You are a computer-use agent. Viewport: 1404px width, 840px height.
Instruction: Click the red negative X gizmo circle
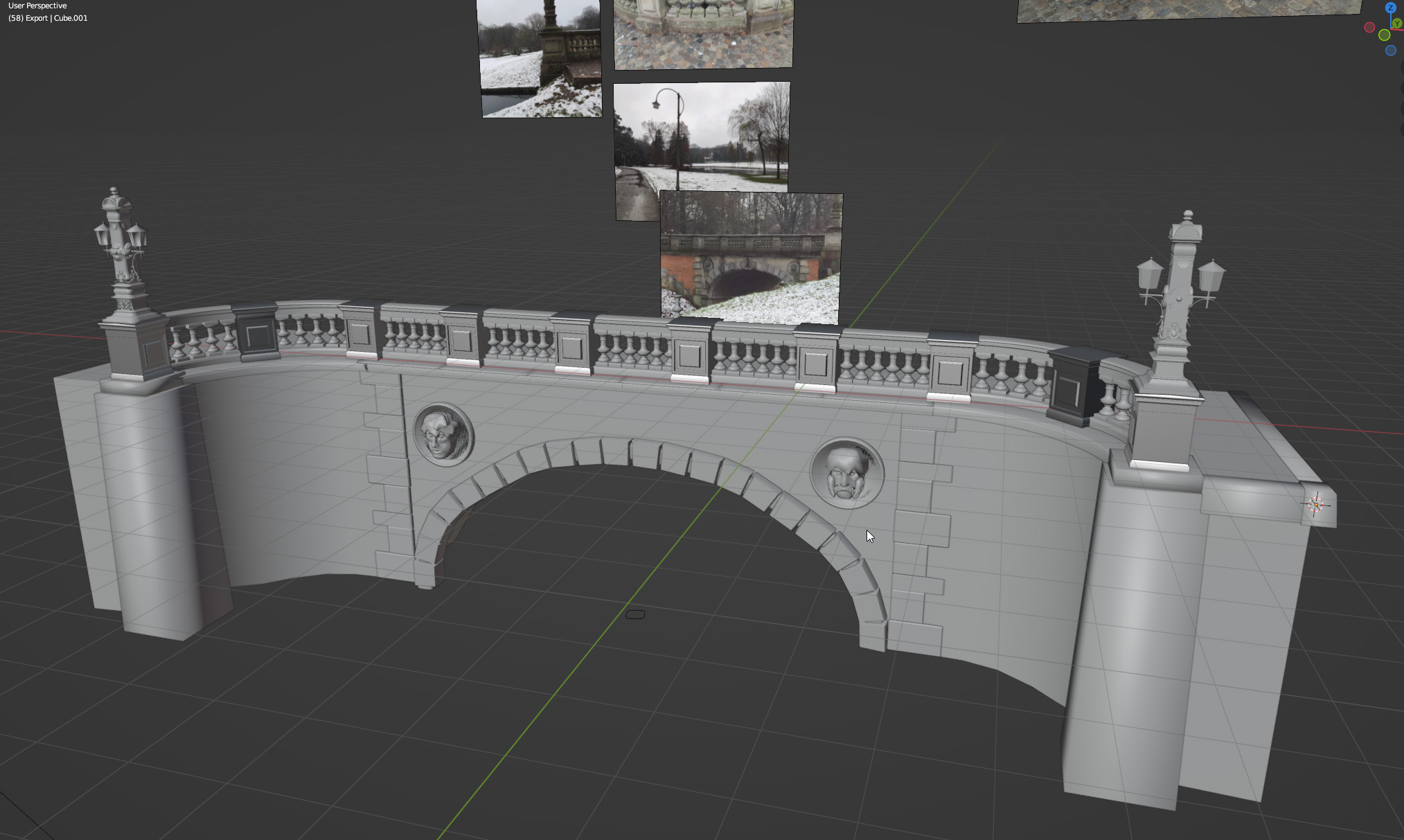pyautogui.click(x=1369, y=28)
